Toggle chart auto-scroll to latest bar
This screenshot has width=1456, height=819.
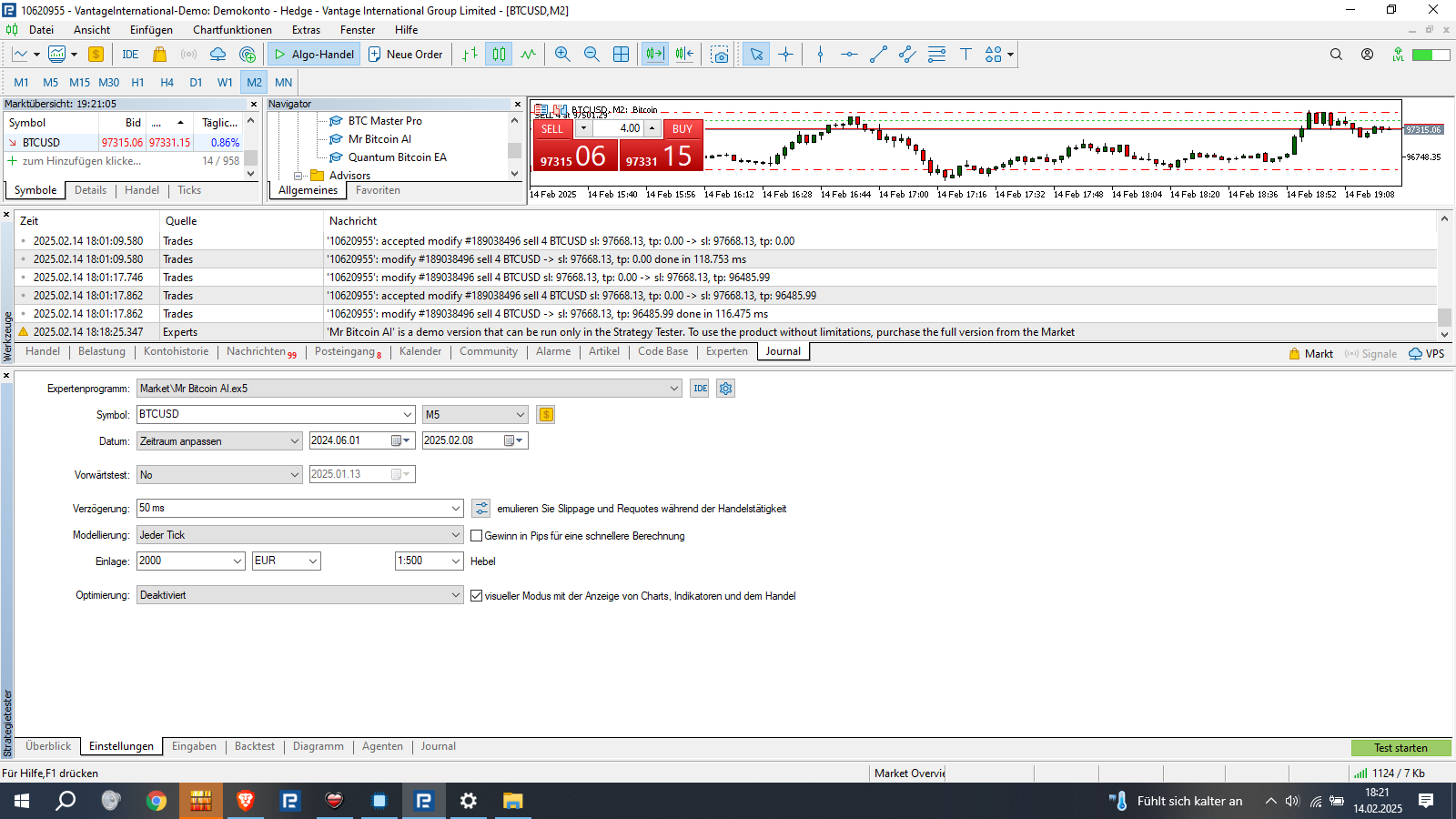point(655,55)
